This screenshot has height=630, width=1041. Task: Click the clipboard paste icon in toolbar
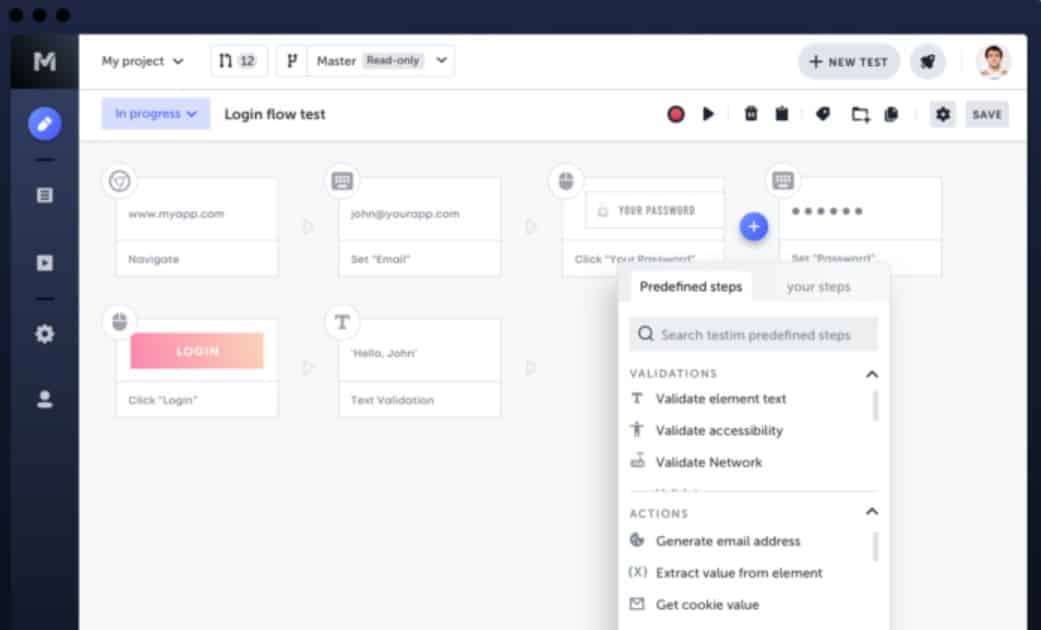[782, 114]
